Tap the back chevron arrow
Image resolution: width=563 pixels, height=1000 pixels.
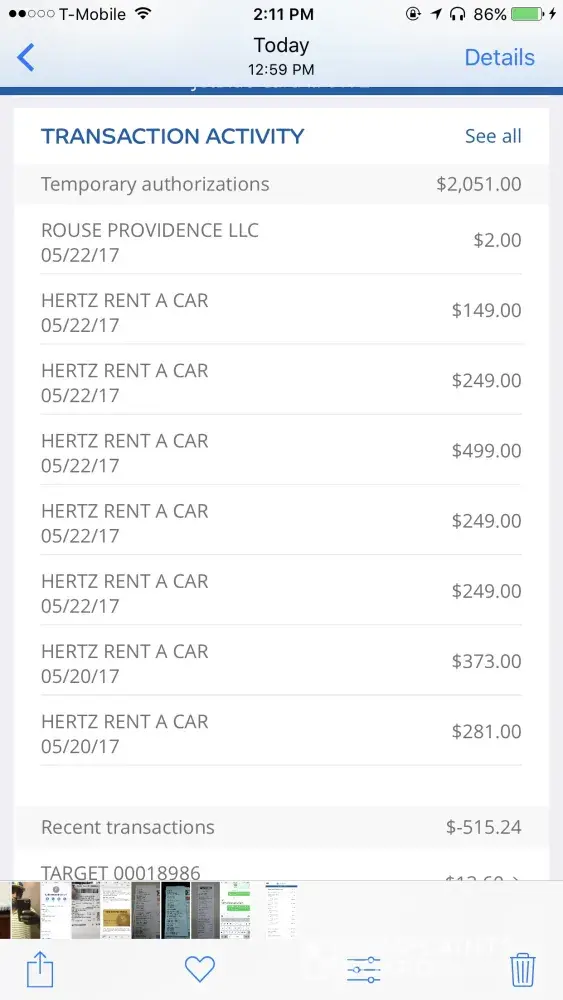click(26, 57)
